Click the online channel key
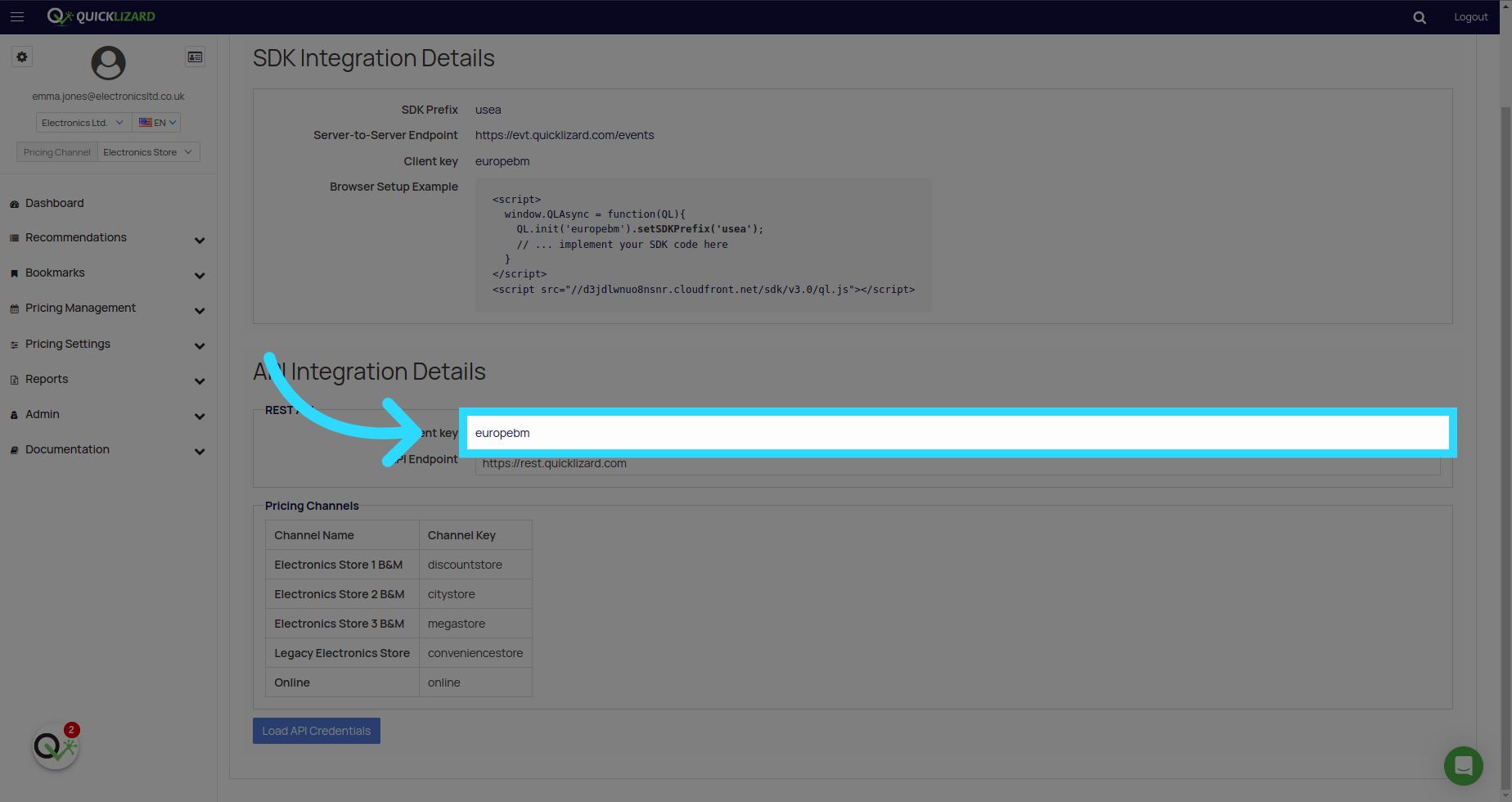Viewport: 1512px width, 802px height. (444, 683)
